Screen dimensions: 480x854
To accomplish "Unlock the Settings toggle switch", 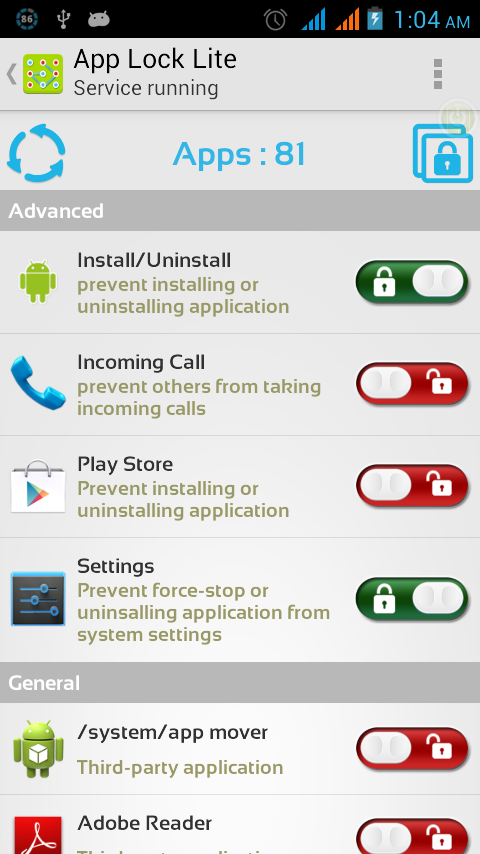I will tap(412, 599).
